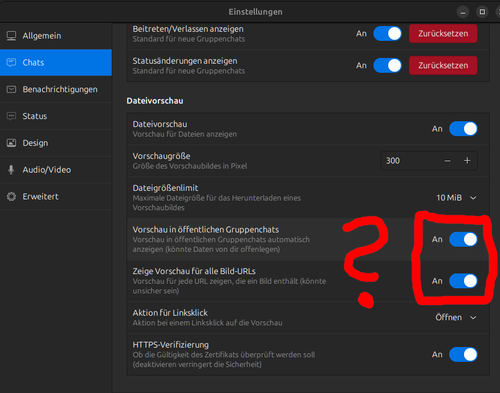The width and height of the screenshot is (500, 393).
Task: Click the Audio/Video microphone icon
Action: pos(11,170)
